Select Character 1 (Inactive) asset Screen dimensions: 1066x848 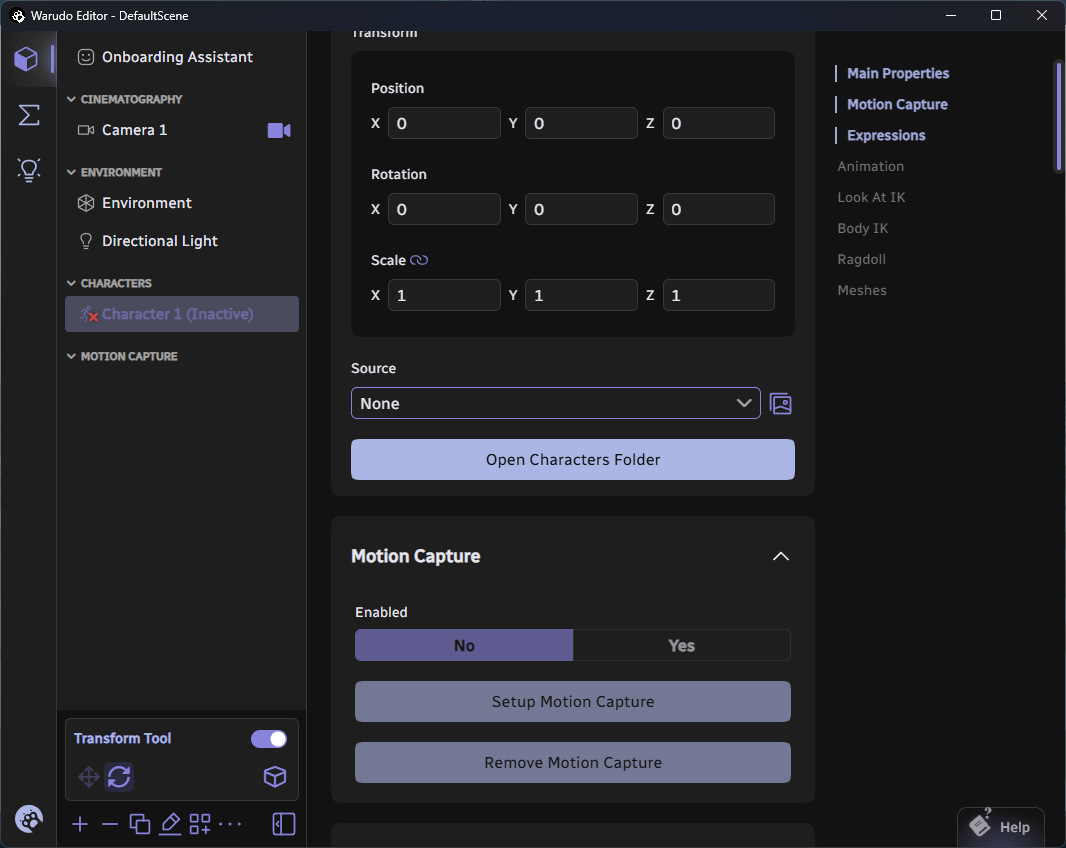pos(182,314)
